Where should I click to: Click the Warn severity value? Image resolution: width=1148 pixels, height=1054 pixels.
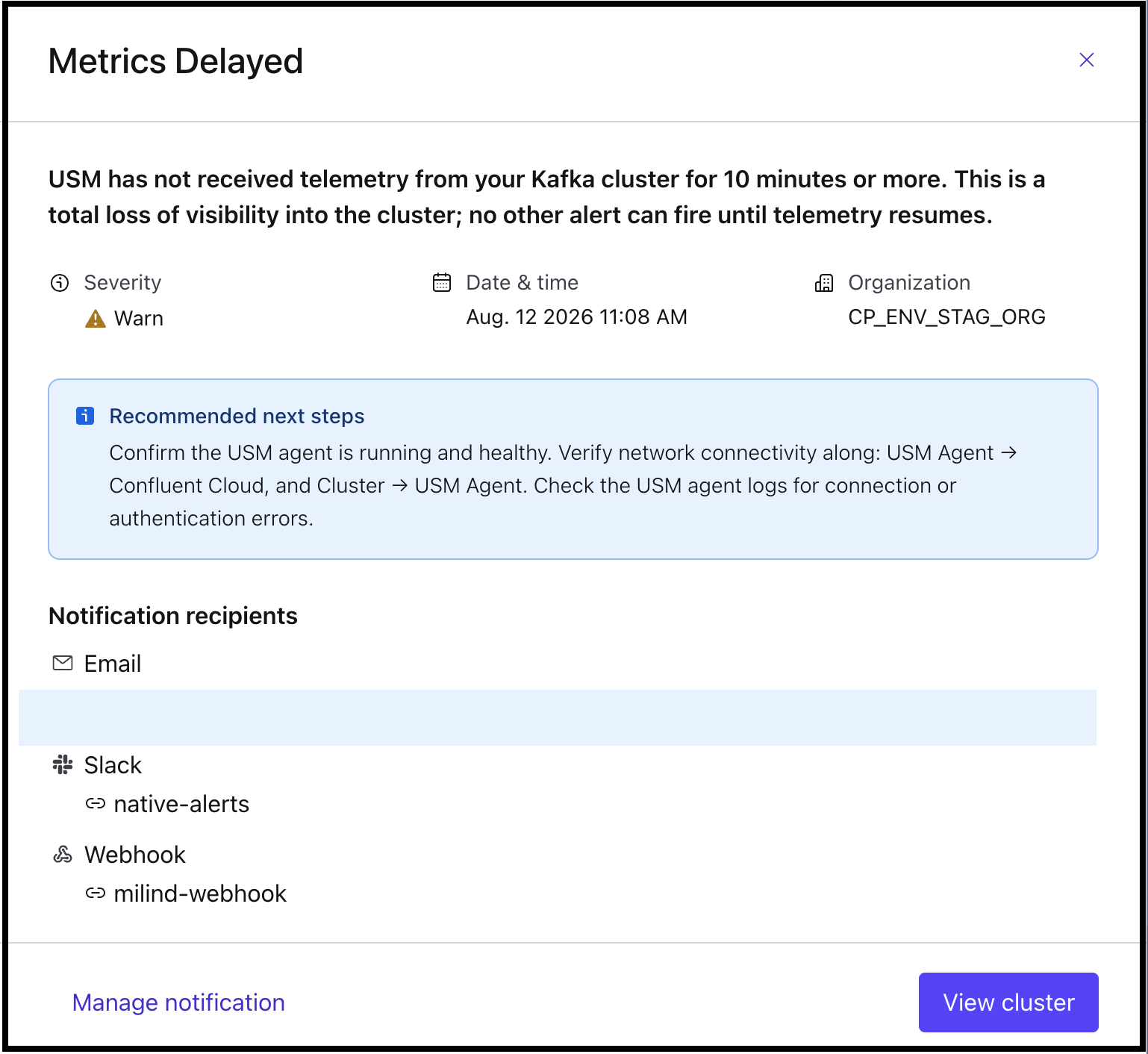pos(139,319)
